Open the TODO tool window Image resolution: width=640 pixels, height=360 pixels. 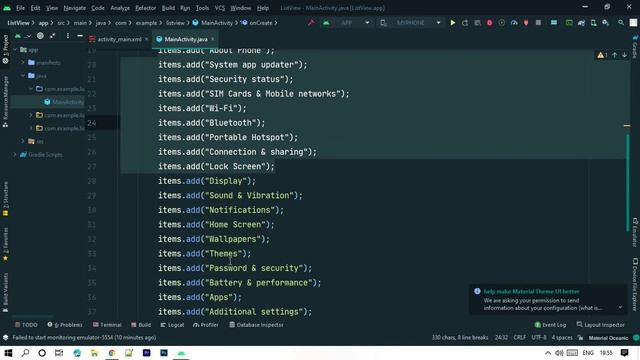coord(26,325)
